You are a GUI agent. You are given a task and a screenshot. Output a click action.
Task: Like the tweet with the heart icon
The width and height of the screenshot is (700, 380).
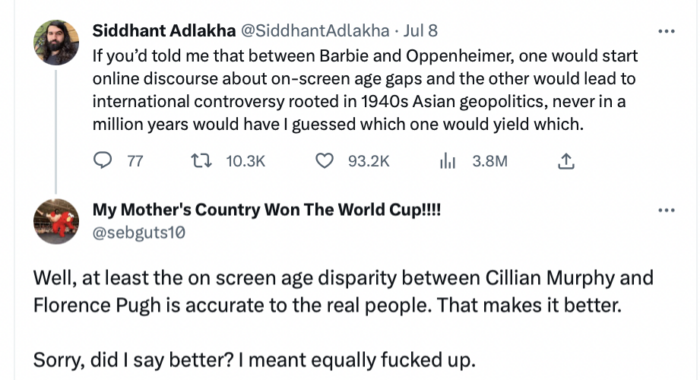pyautogui.click(x=325, y=161)
